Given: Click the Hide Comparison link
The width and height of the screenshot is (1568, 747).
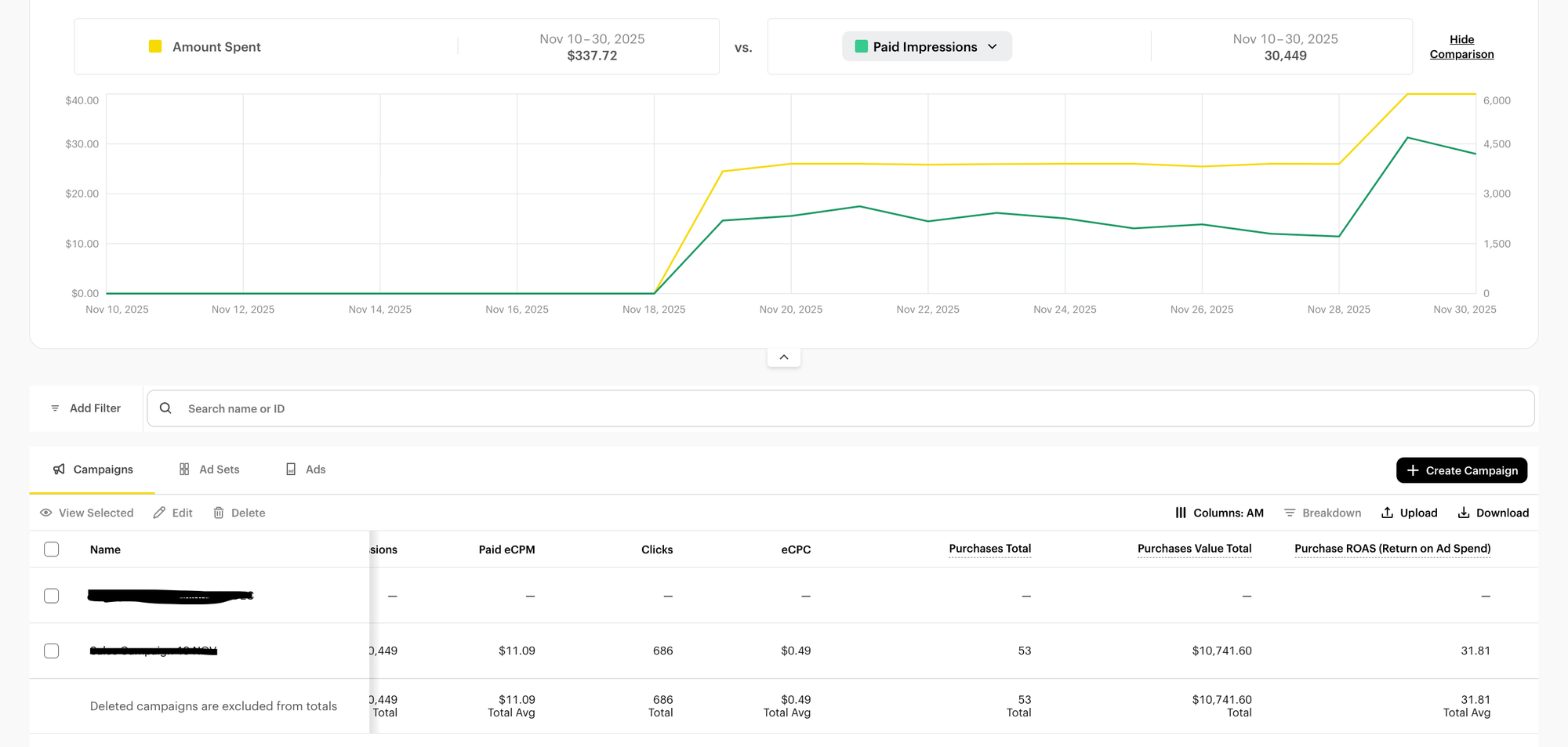Looking at the screenshot, I should [1461, 47].
